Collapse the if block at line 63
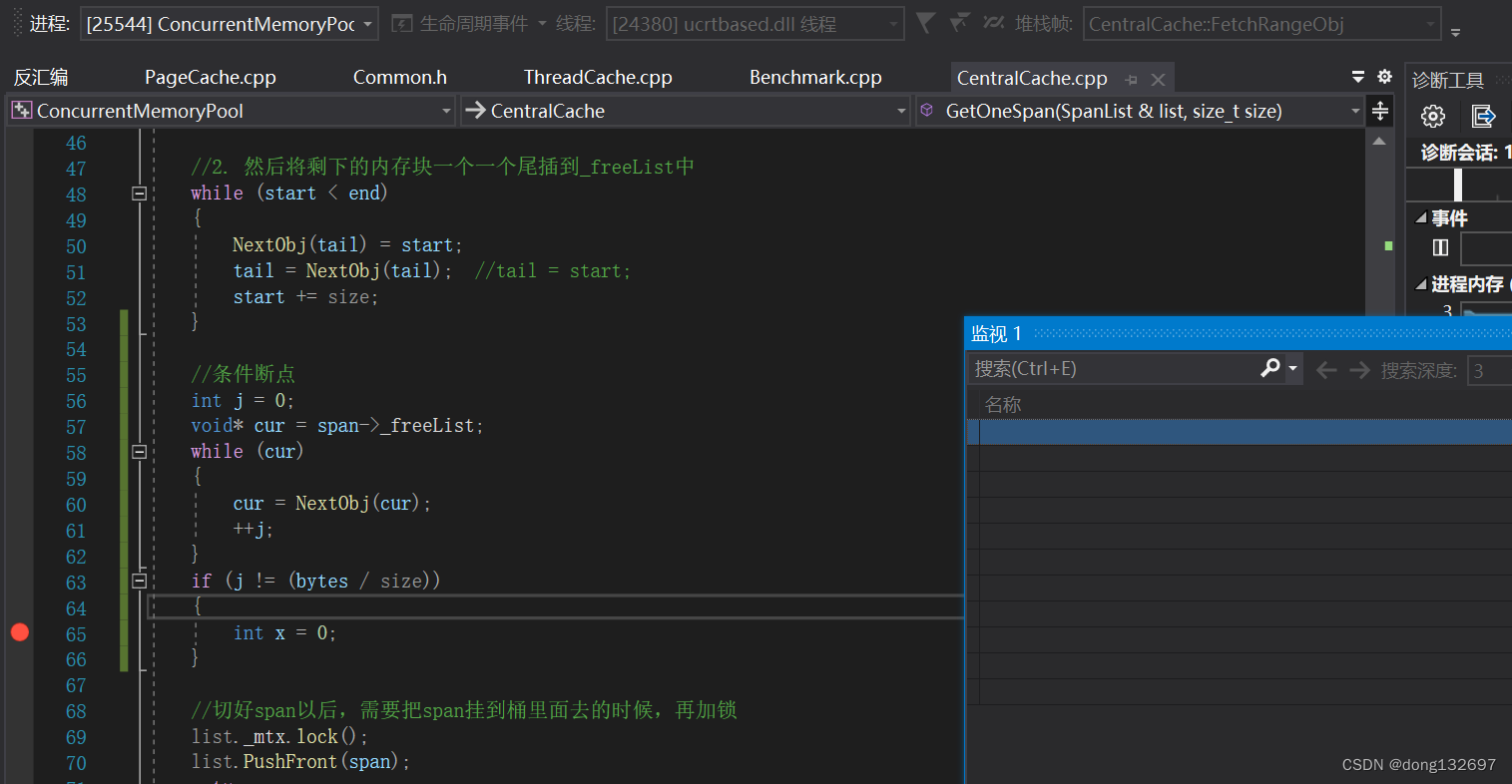The width and height of the screenshot is (1512, 784). 140,581
